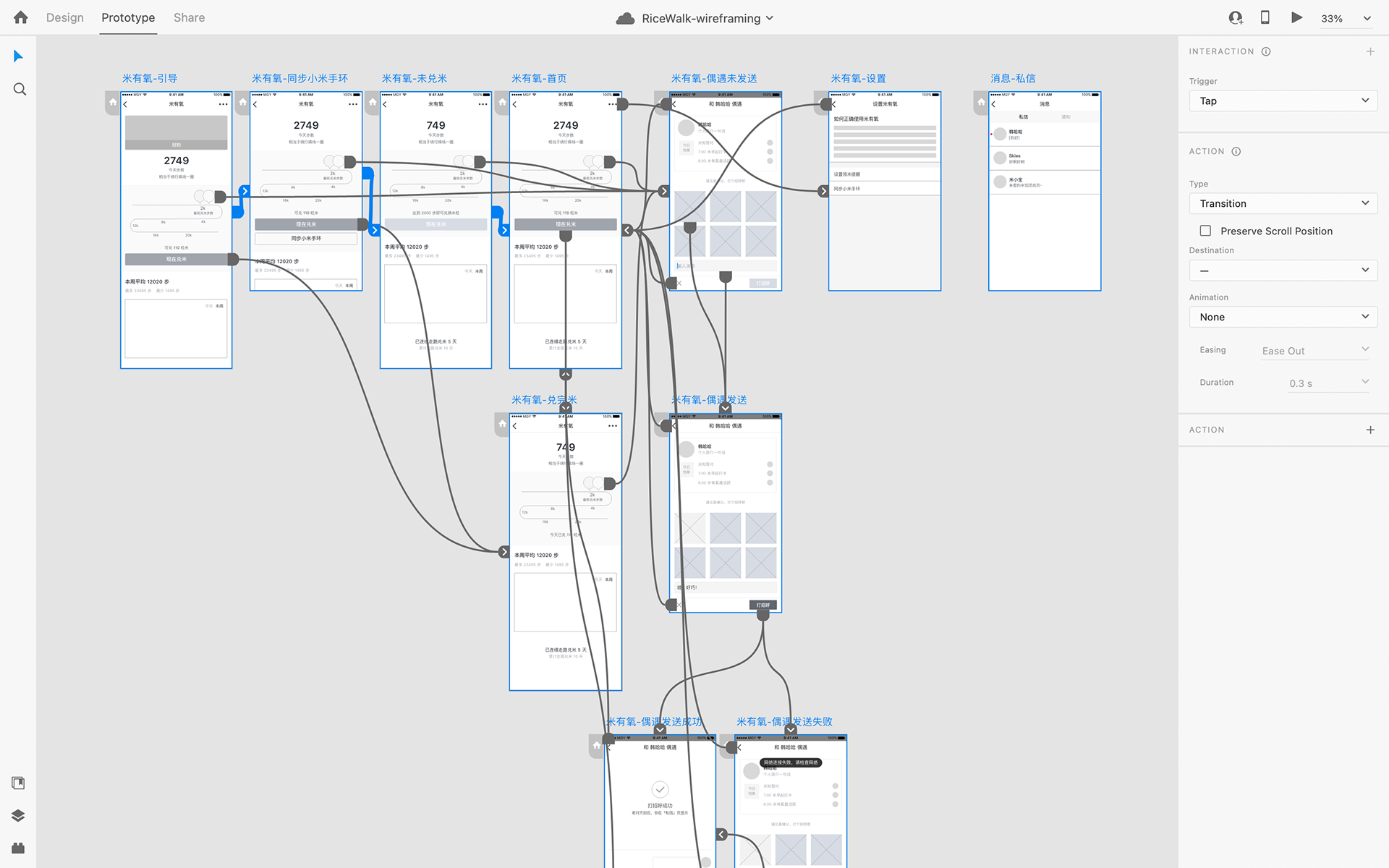Select the 米有氧-未兑米 artboard title
Viewport: 1389px width, 868px height.
(414, 78)
